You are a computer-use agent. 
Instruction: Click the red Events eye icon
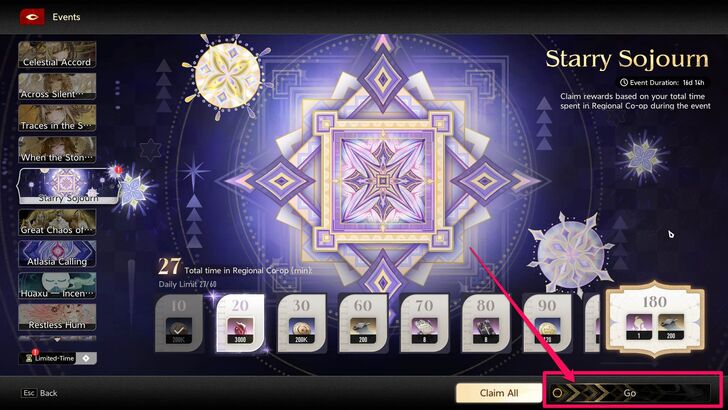(32, 17)
